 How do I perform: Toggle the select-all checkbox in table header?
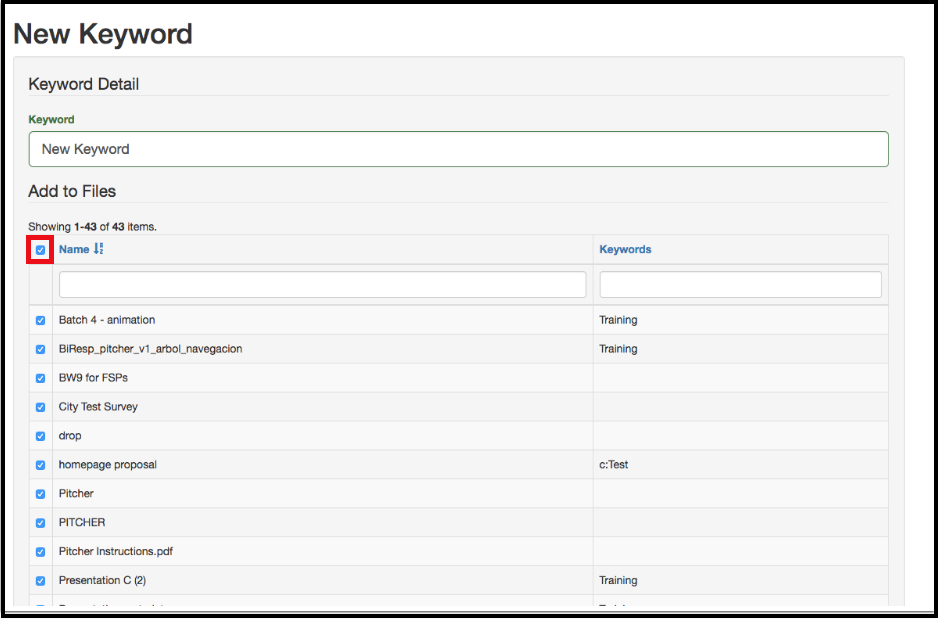[x=40, y=250]
